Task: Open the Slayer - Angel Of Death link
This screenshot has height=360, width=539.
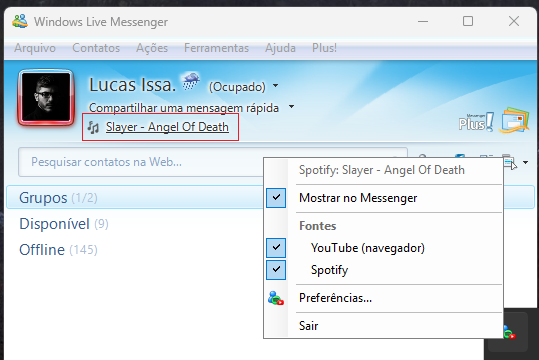Action: pos(167,127)
